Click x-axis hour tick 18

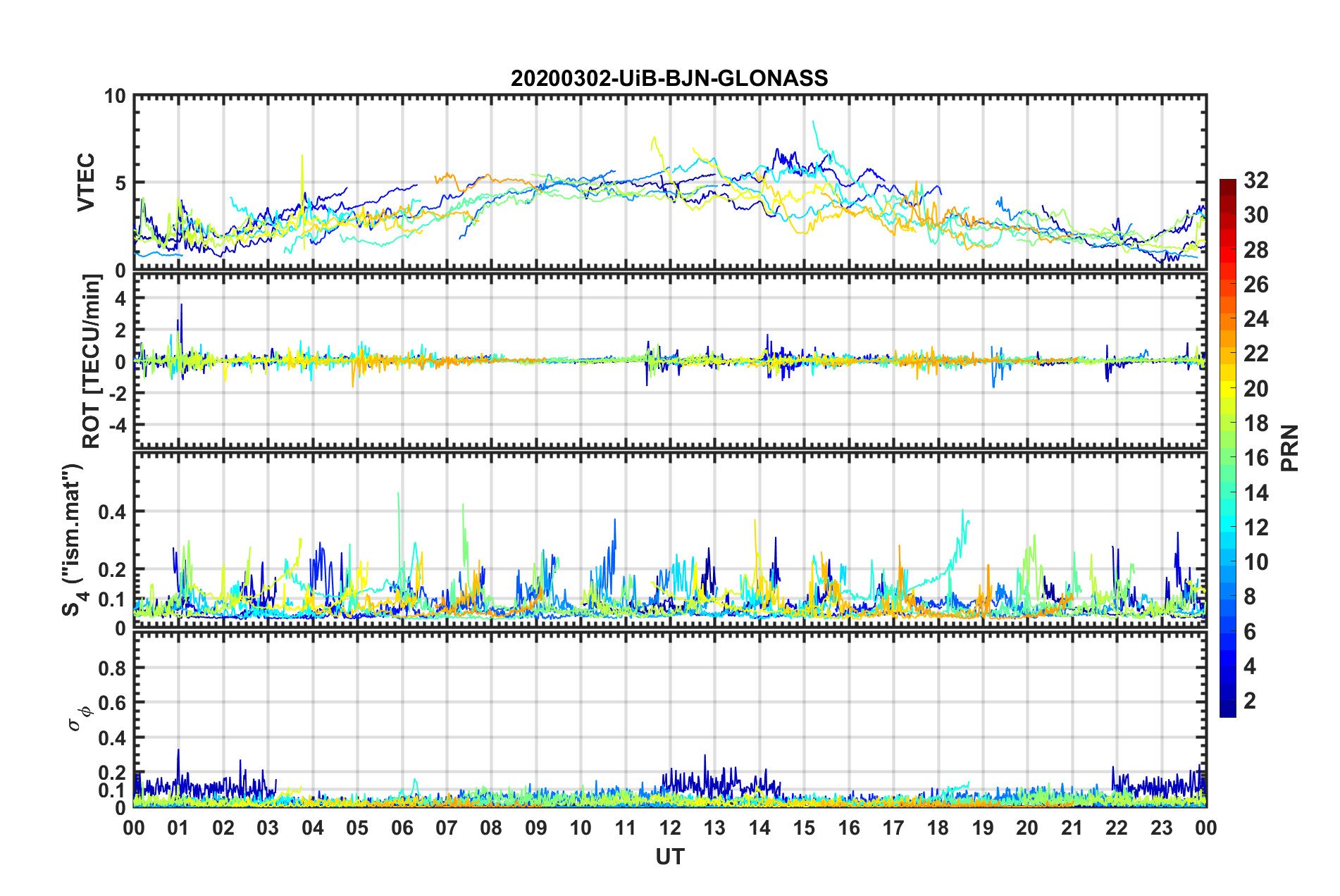(938, 828)
